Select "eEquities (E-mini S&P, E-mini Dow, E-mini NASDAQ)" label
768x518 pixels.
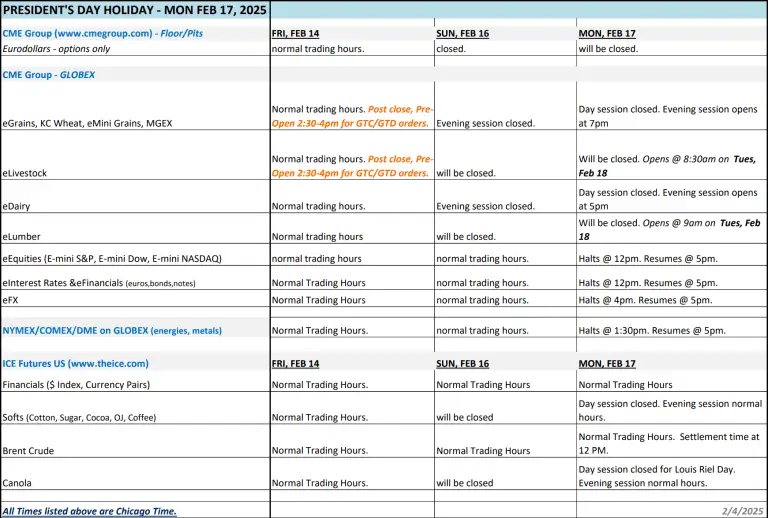pos(112,259)
